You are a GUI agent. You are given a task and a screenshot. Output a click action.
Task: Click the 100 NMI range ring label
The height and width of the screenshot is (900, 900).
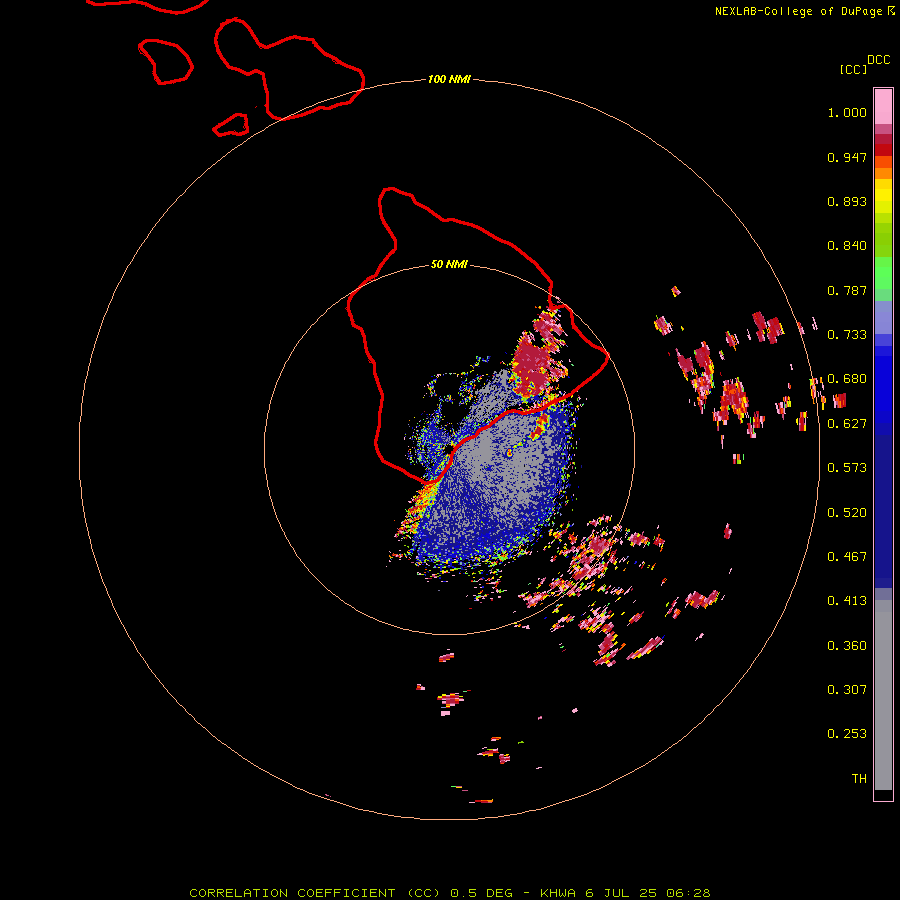[x=449, y=79]
